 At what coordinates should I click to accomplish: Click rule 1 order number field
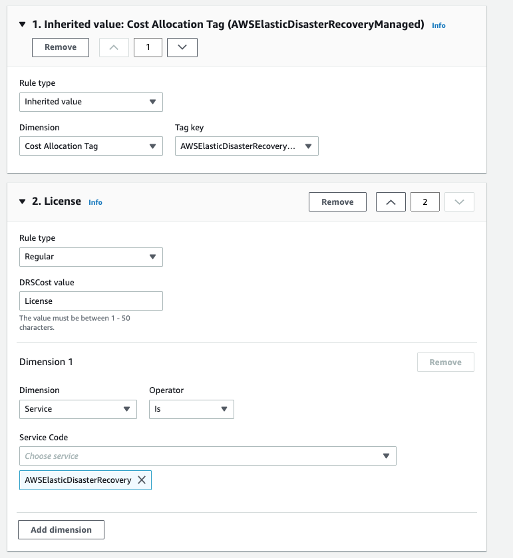click(148, 47)
